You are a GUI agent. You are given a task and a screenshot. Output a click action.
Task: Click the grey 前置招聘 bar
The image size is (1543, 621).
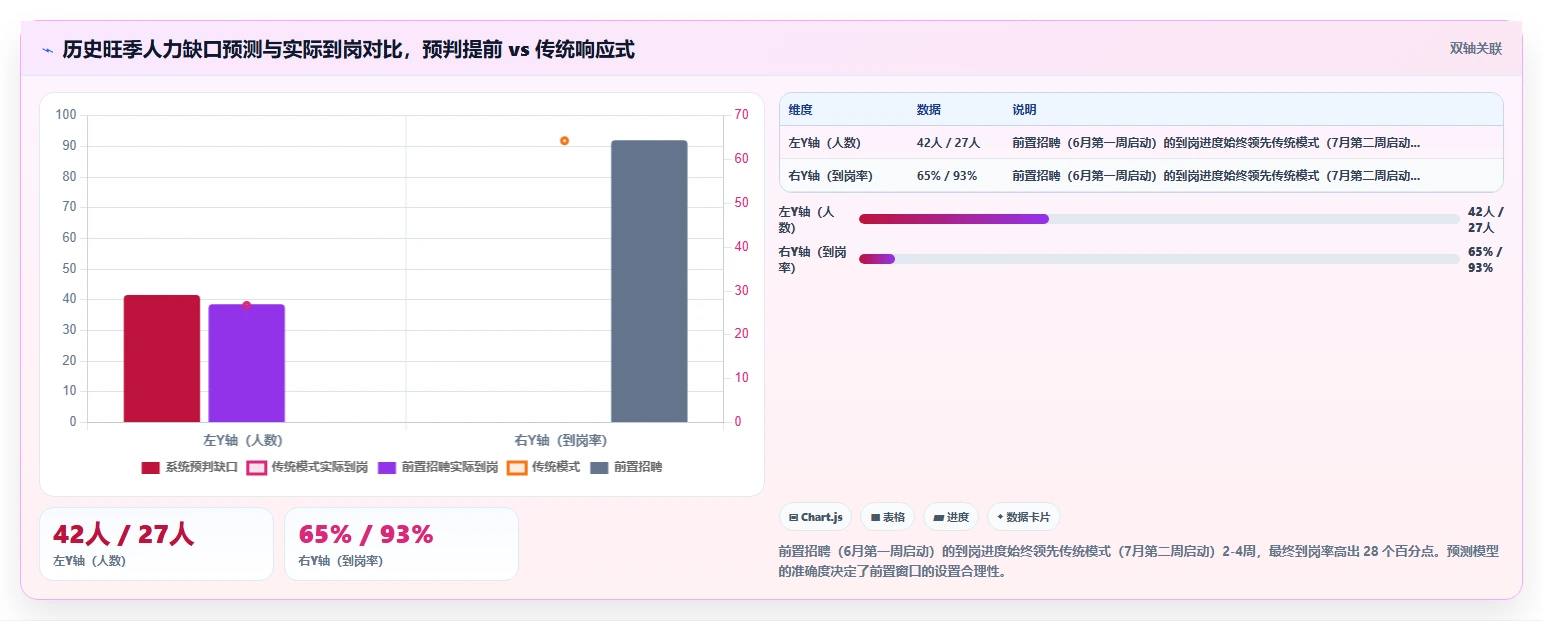[649, 281]
